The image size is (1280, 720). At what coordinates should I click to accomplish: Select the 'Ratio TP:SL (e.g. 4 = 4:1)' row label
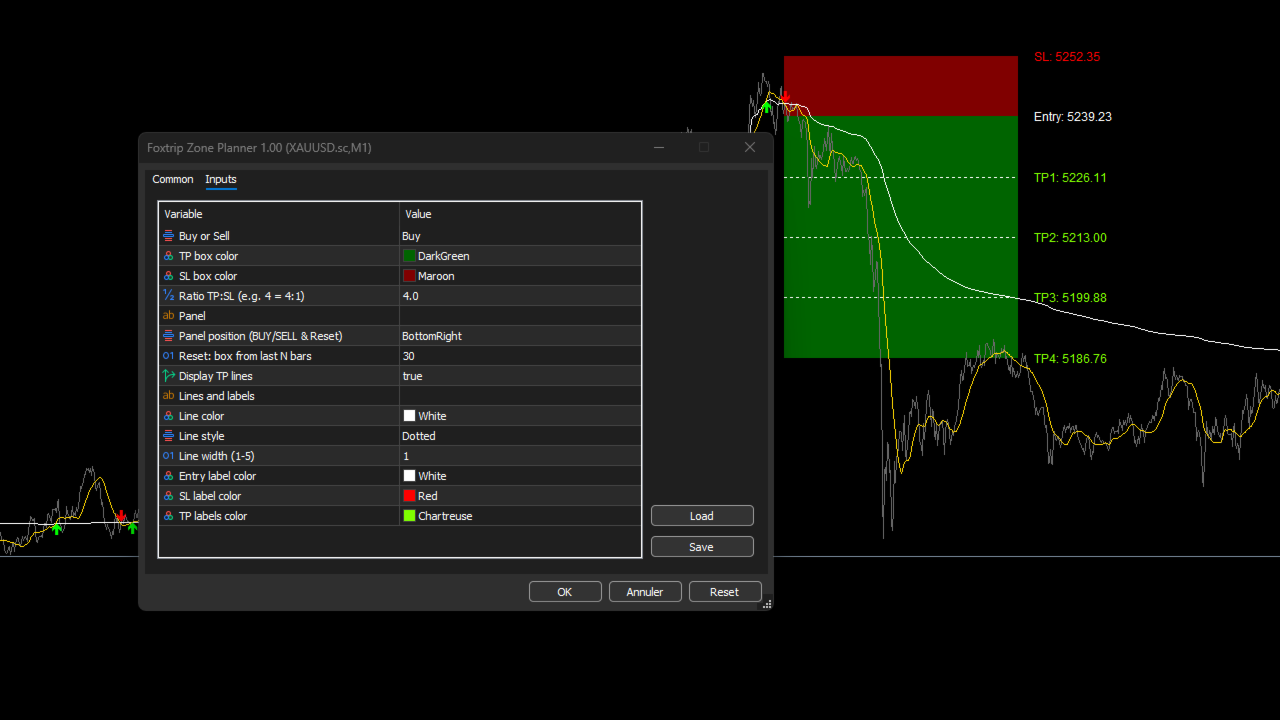tap(242, 296)
